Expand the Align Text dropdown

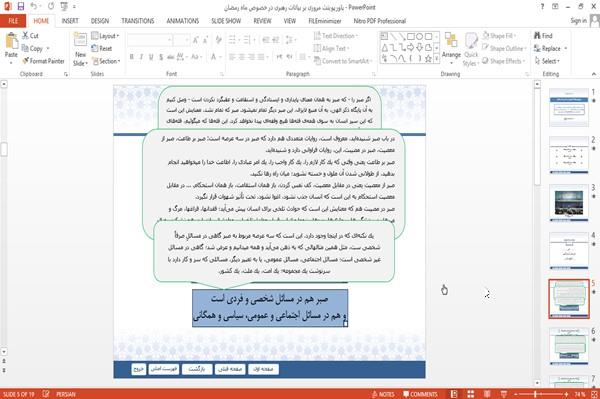331,48
